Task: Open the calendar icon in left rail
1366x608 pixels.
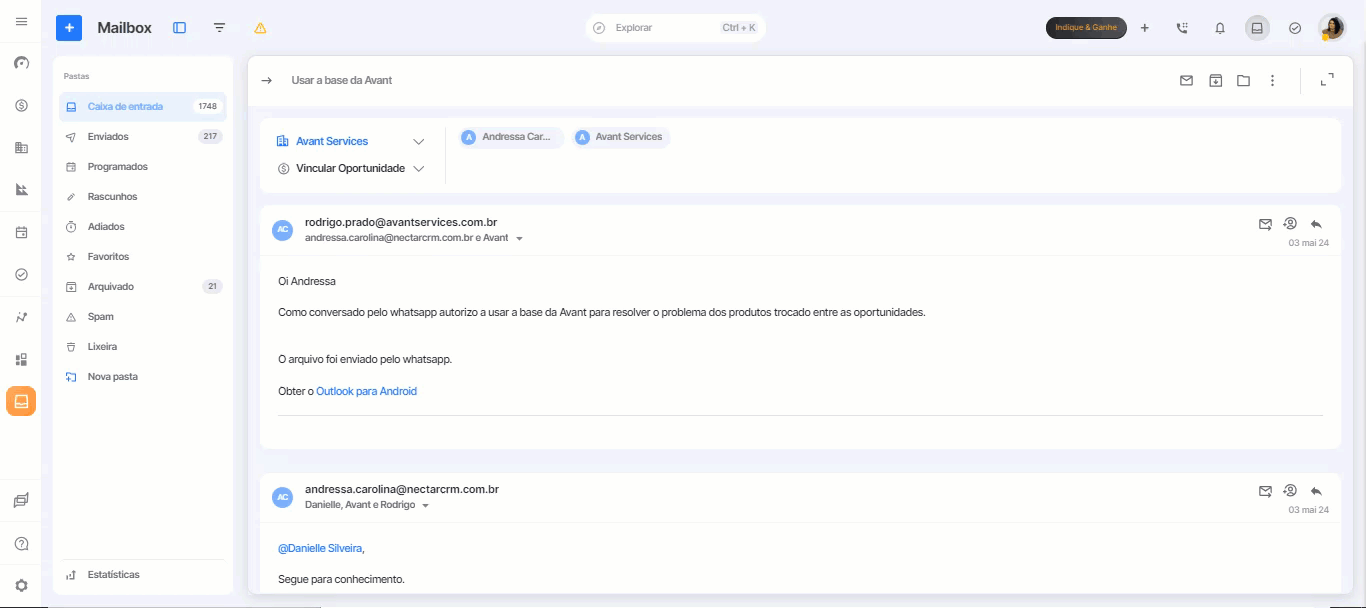Action: pos(21,232)
